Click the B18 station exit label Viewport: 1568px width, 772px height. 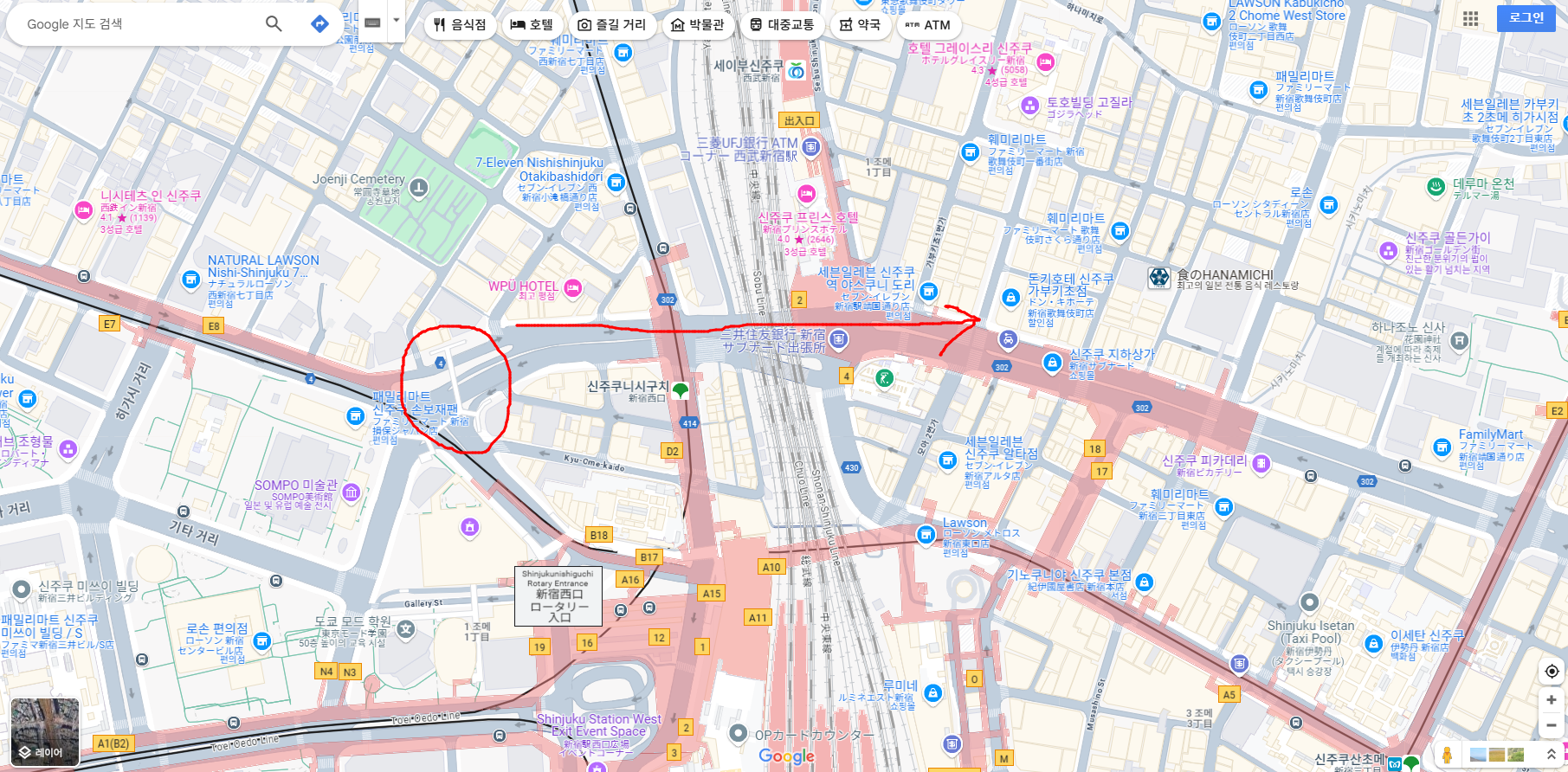(599, 535)
